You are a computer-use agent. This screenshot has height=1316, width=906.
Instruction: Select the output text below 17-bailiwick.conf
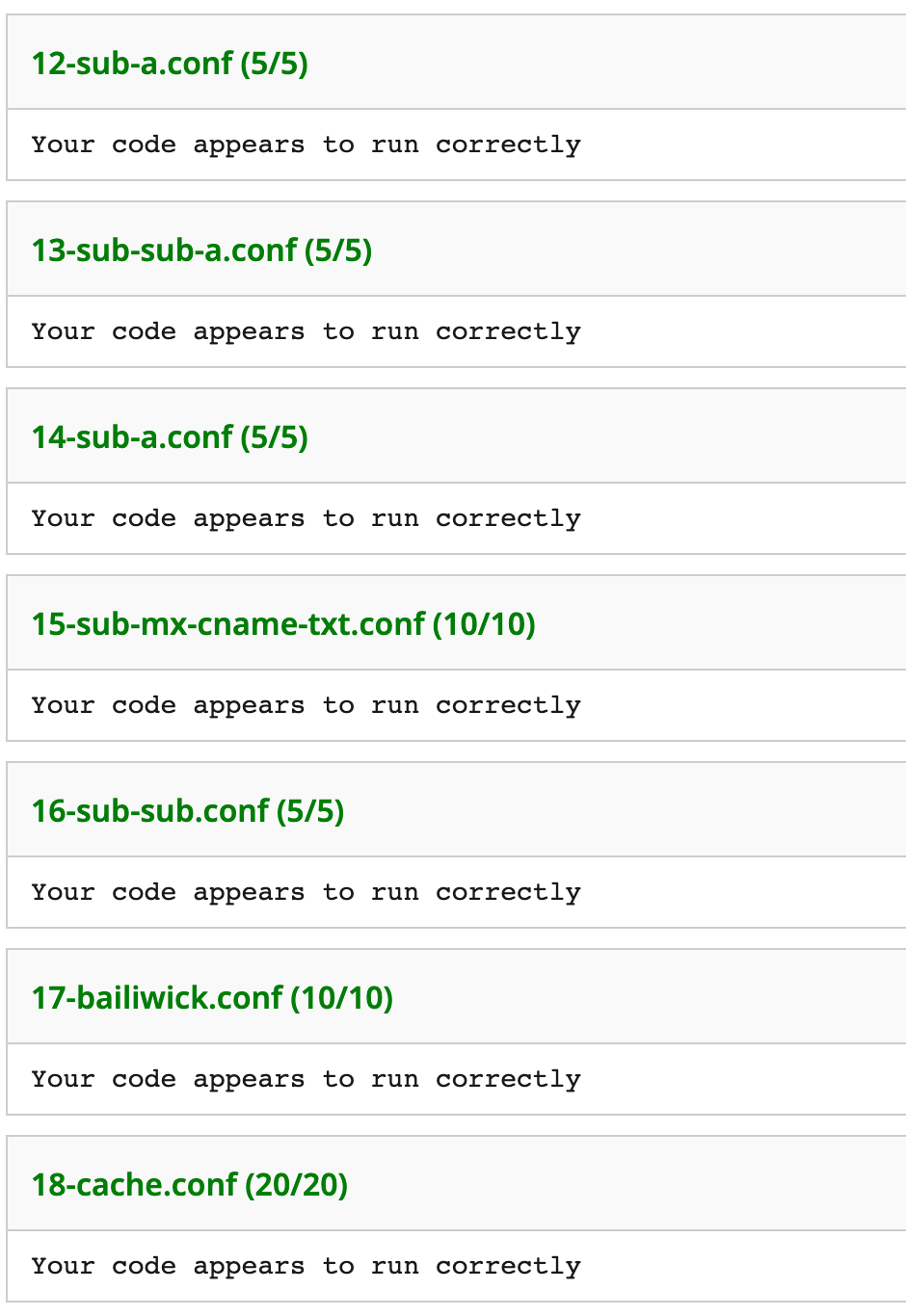306,1079
